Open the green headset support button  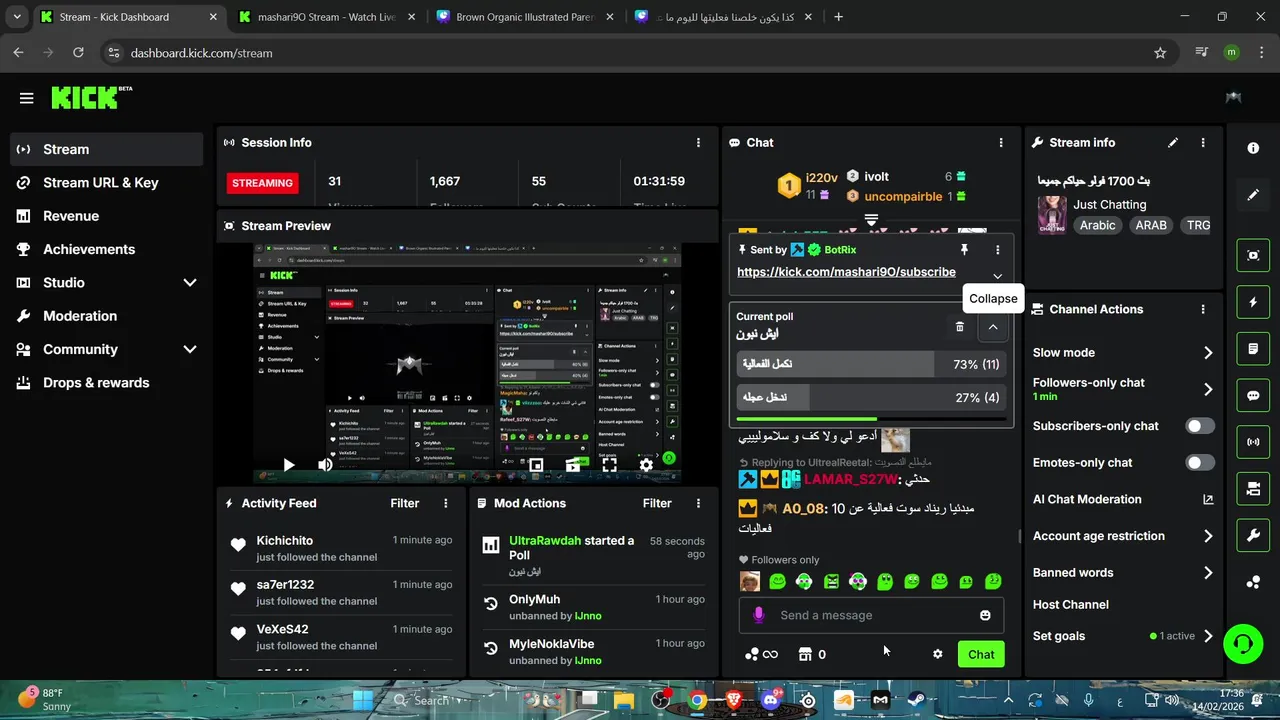pos(1243,642)
